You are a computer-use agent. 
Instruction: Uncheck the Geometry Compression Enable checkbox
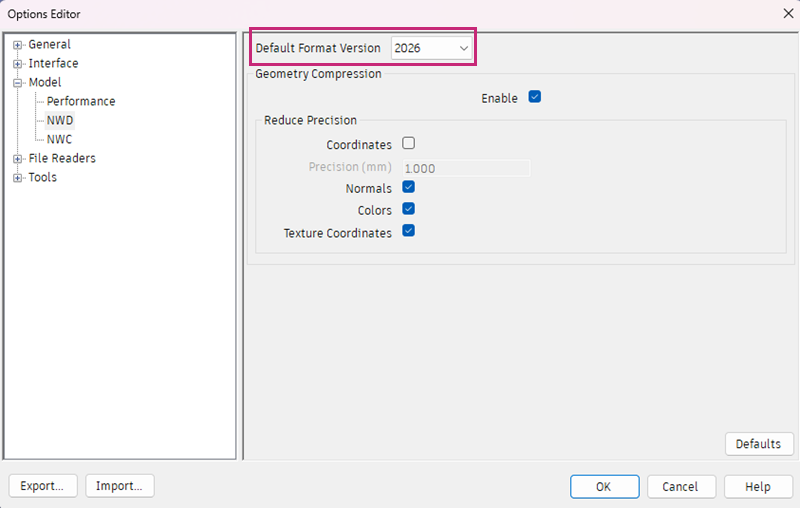click(x=534, y=96)
